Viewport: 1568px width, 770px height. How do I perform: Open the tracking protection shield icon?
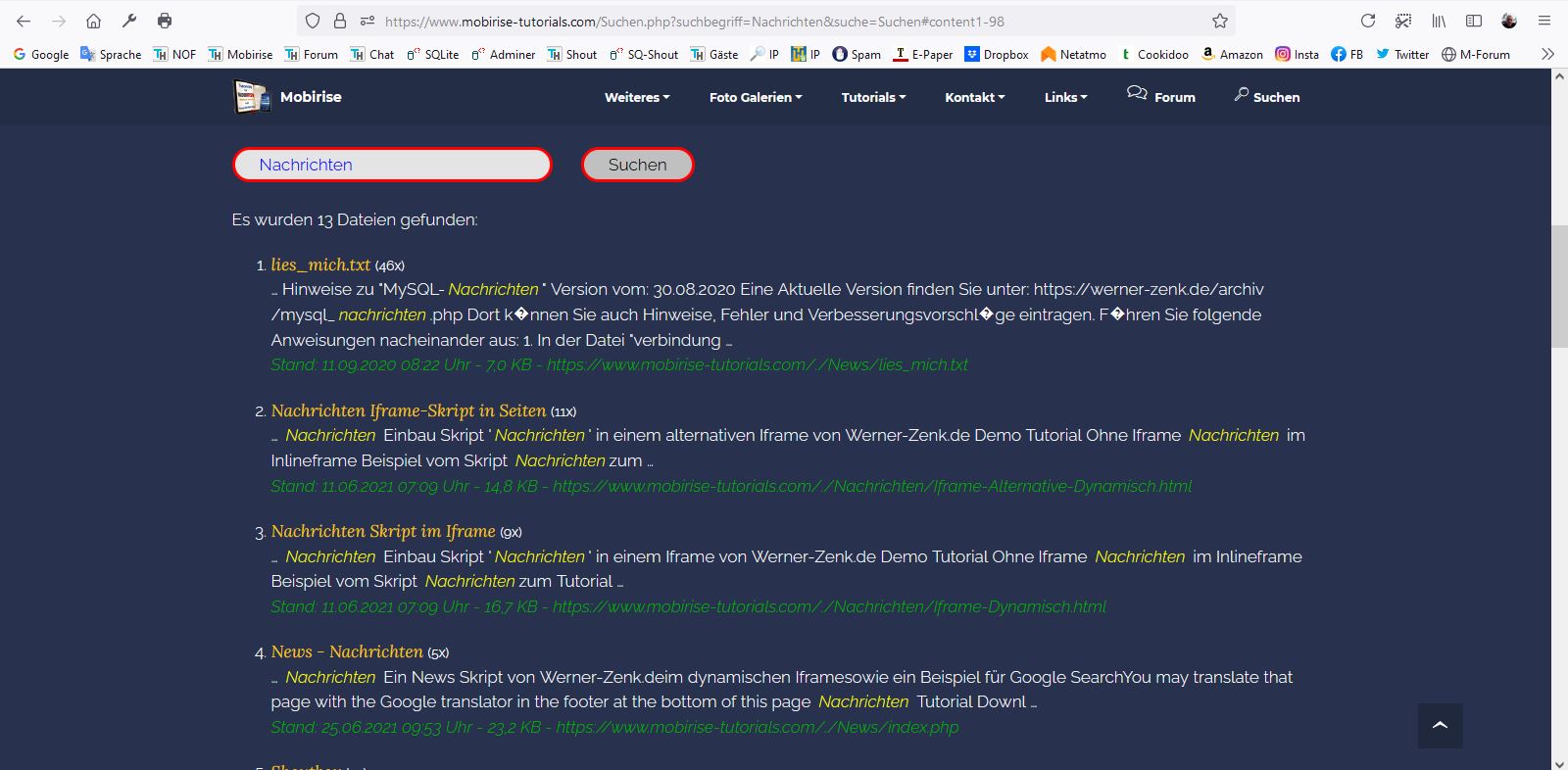click(x=313, y=21)
